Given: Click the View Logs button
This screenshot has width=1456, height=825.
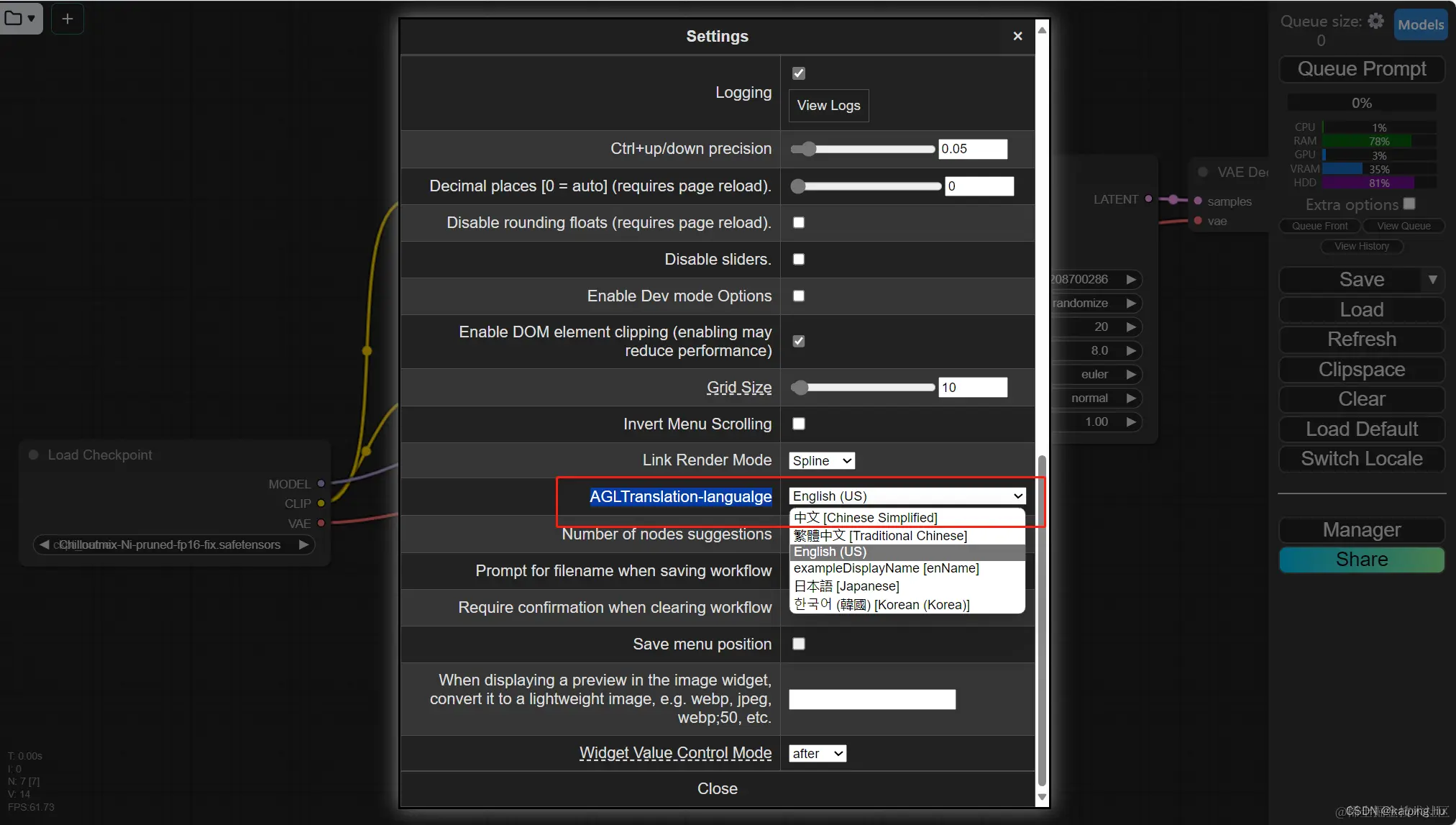Looking at the screenshot, I should pos(828,106).
